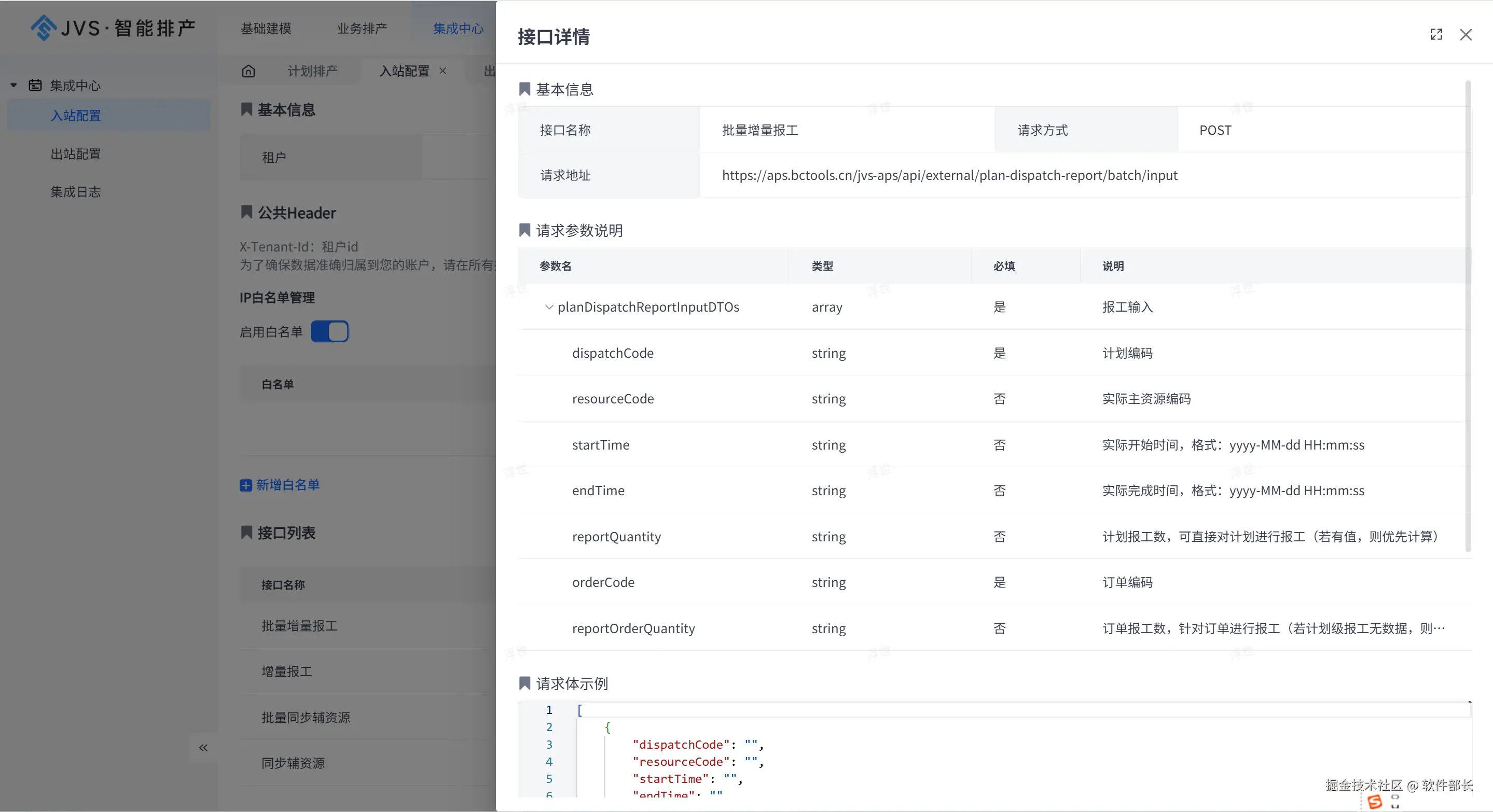Click the JVS 智能排产 logo icon
1493x812 pixels.
point(44,27)
